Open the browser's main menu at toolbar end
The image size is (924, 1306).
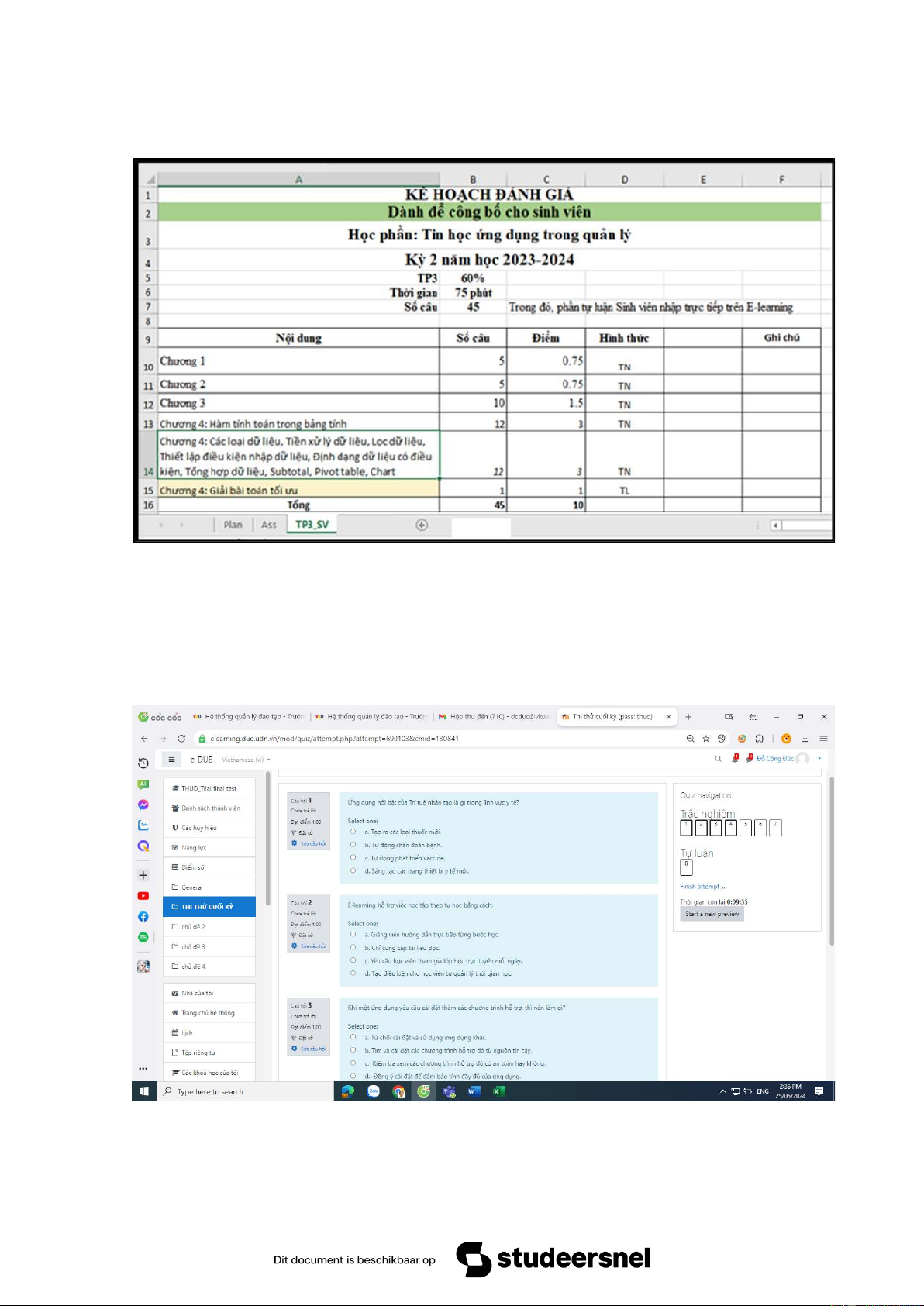pyautogui.click(x=823, y=739)
